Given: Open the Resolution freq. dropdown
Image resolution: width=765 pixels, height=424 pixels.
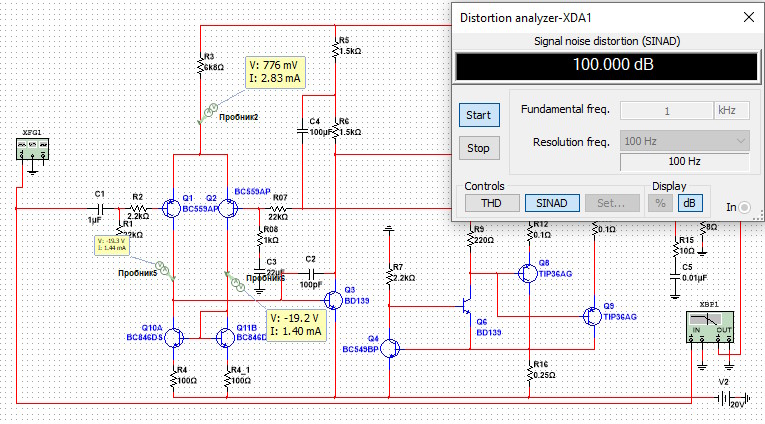Looking at the screenshot, I should pyautogui.click(x=684, y=142).
